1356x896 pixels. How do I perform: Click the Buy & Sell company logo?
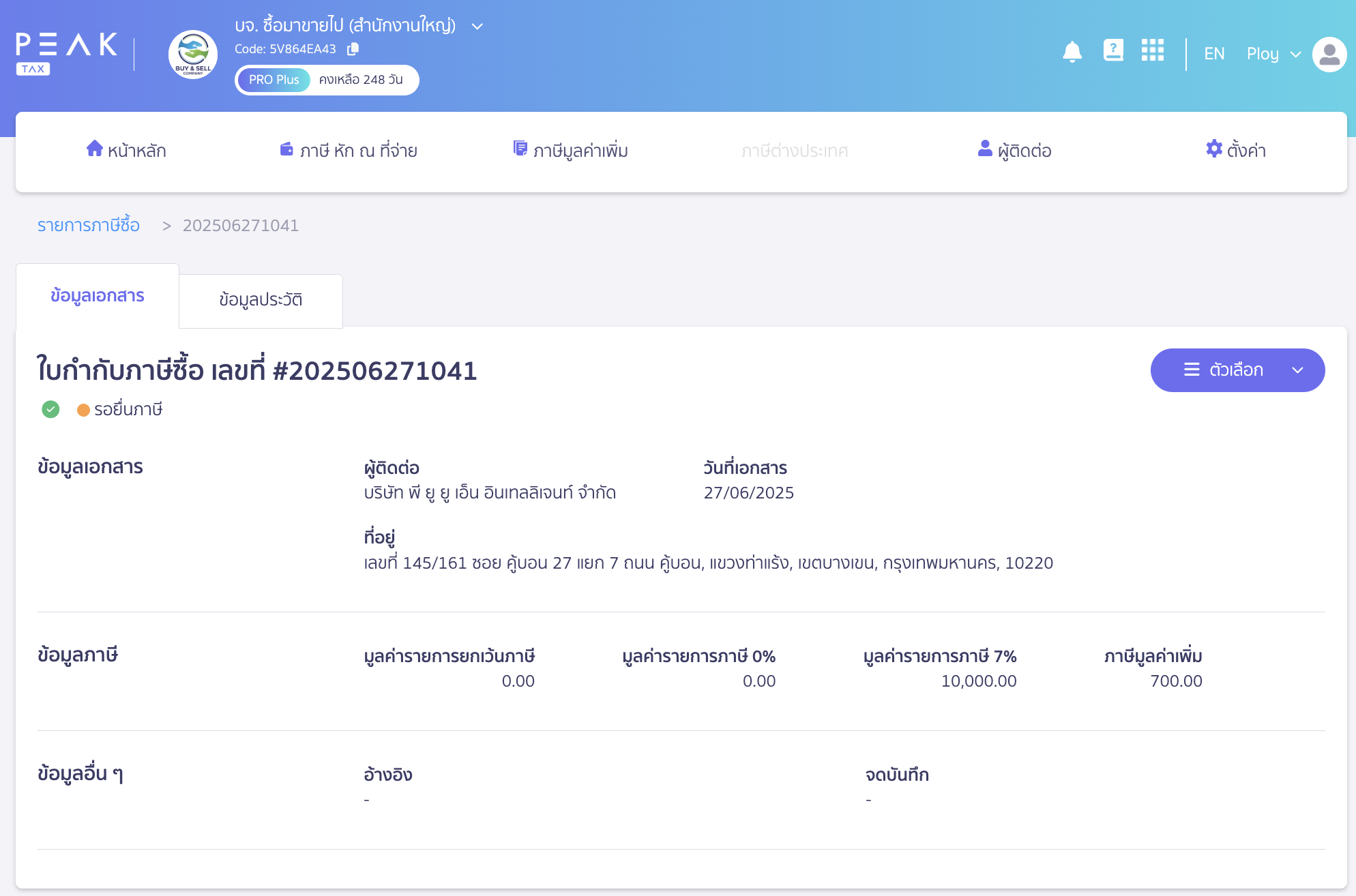(x=193, y=55)
